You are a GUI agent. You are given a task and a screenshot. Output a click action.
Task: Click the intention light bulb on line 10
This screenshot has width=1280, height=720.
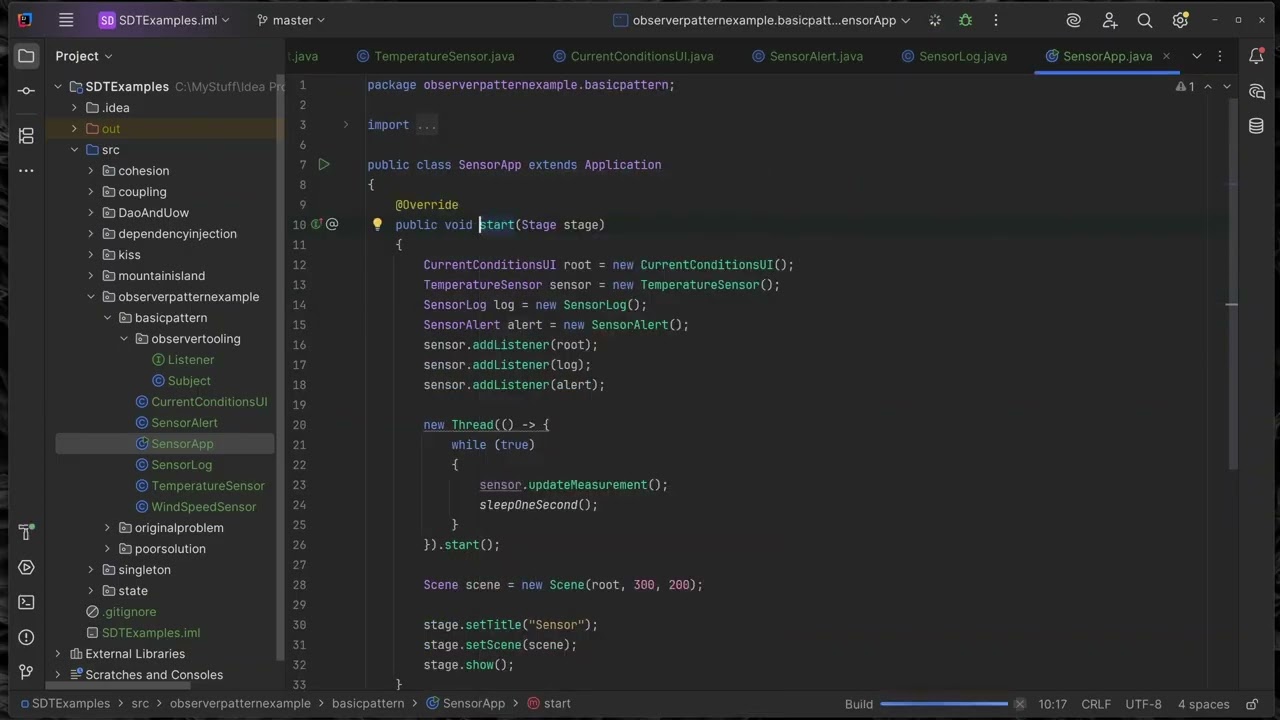pos(377,225)
